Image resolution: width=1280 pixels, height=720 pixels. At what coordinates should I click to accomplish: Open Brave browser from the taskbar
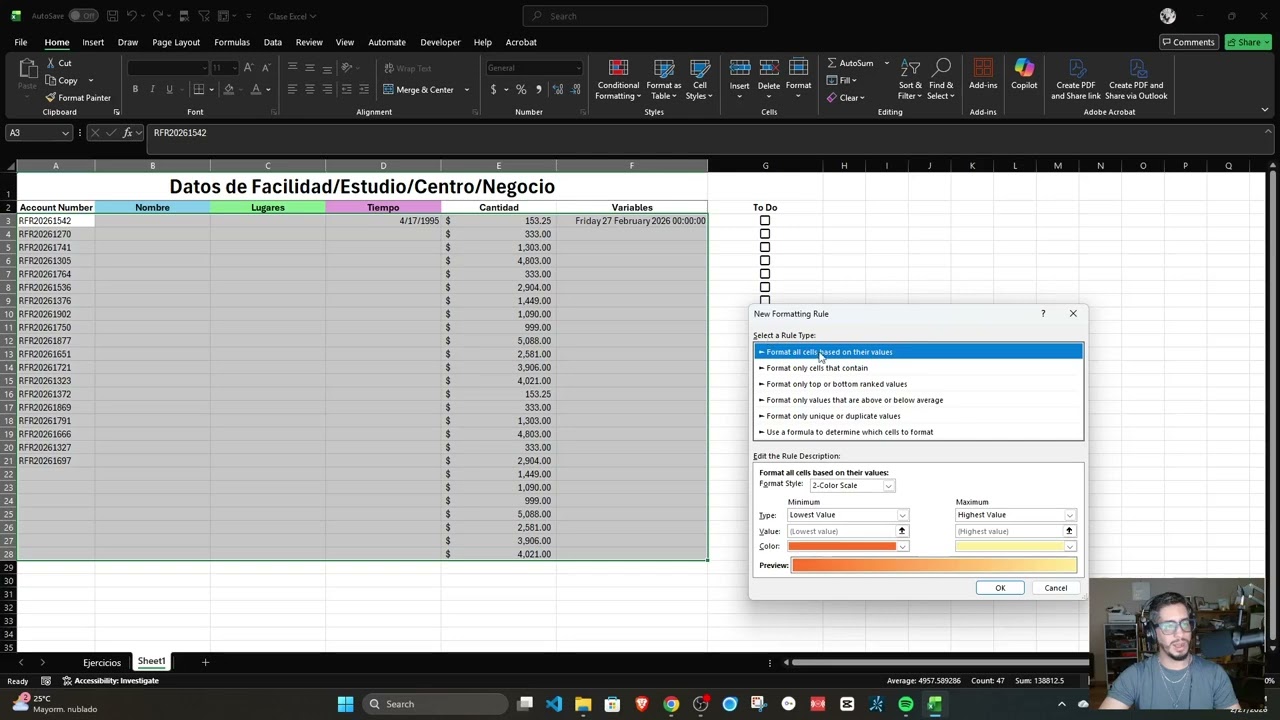click(x=642, y=704)
